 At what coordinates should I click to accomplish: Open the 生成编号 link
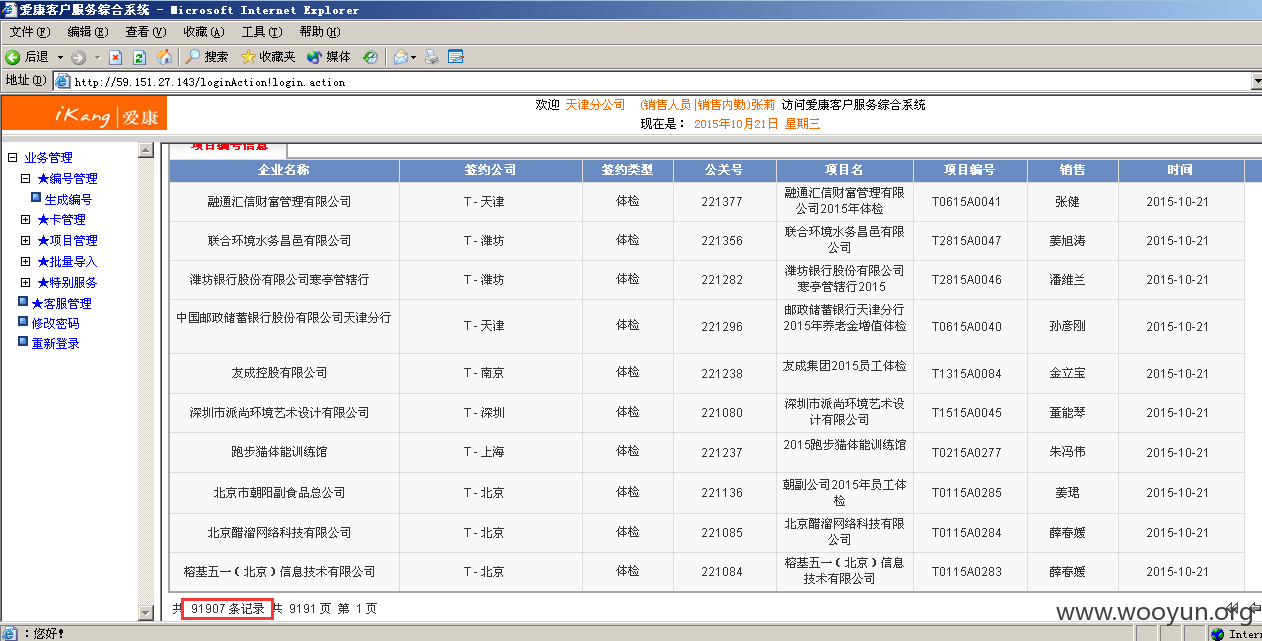click(68, 199)
